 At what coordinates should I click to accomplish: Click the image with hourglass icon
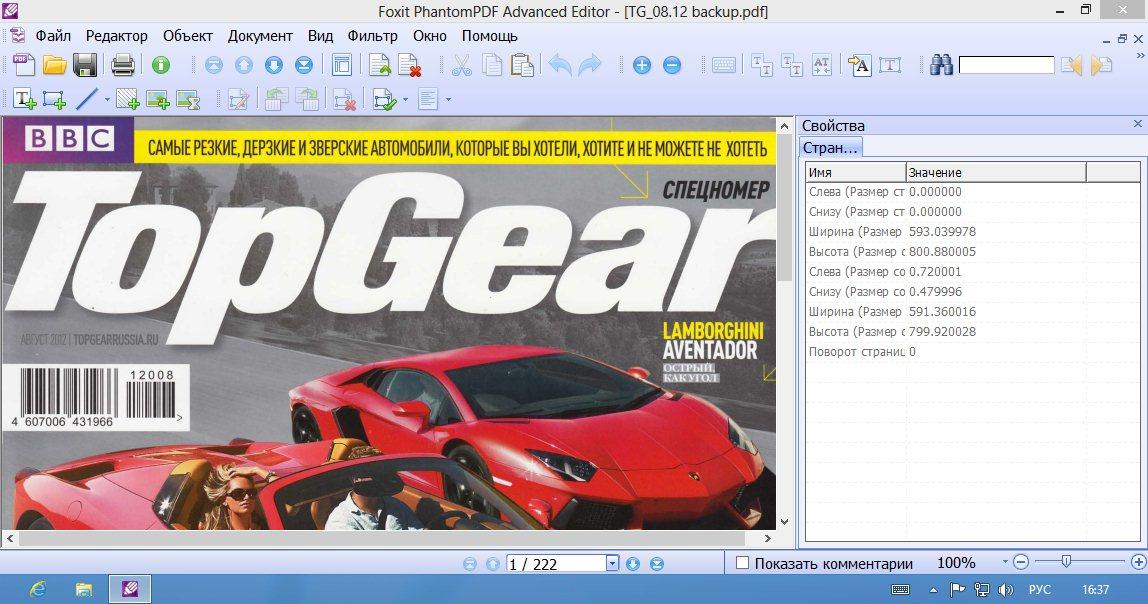click(x=188, y=99)
